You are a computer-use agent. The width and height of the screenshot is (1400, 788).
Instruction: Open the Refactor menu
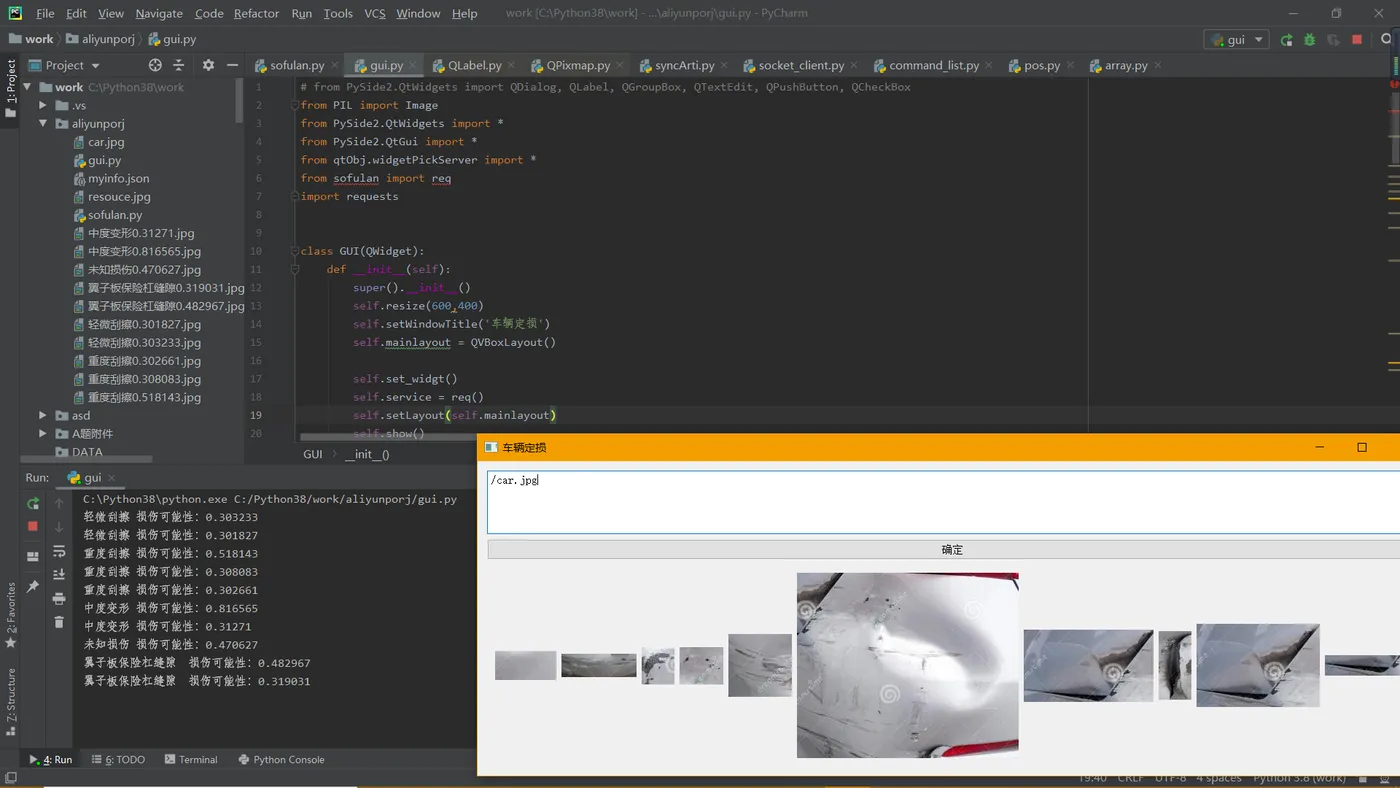[x=256, y=13]
